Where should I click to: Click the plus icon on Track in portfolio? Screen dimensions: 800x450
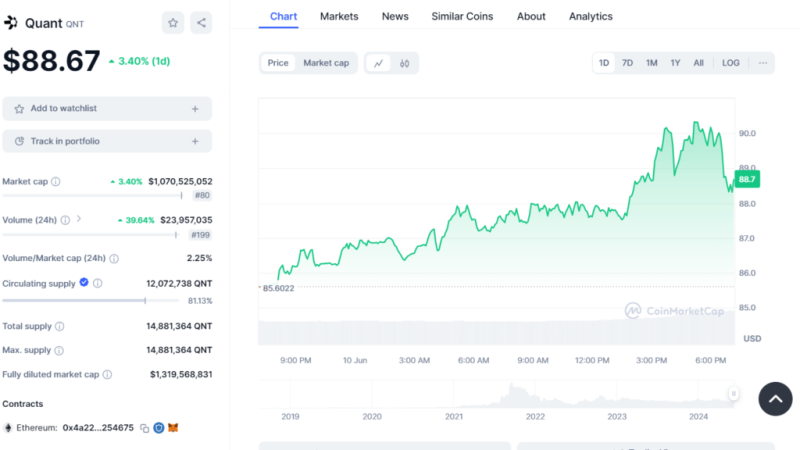tap(195, 141)
